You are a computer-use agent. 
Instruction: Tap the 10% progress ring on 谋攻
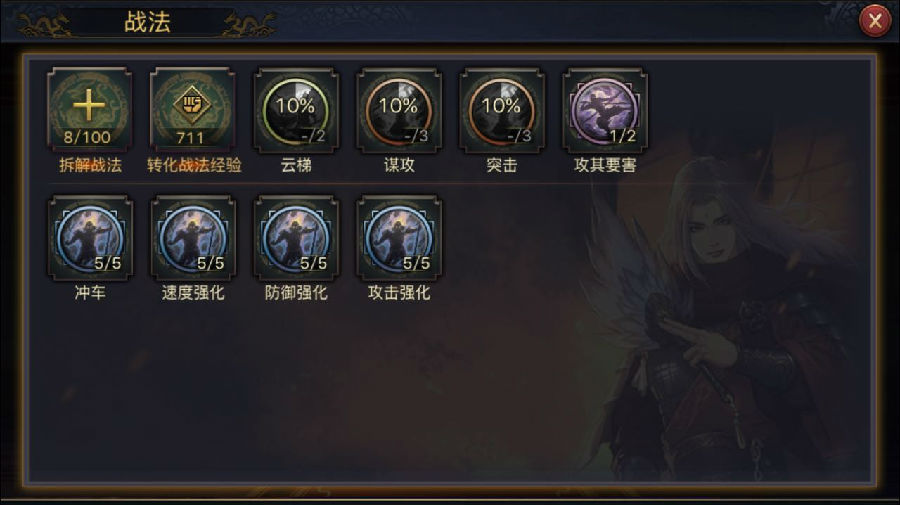tap(398, 110)
